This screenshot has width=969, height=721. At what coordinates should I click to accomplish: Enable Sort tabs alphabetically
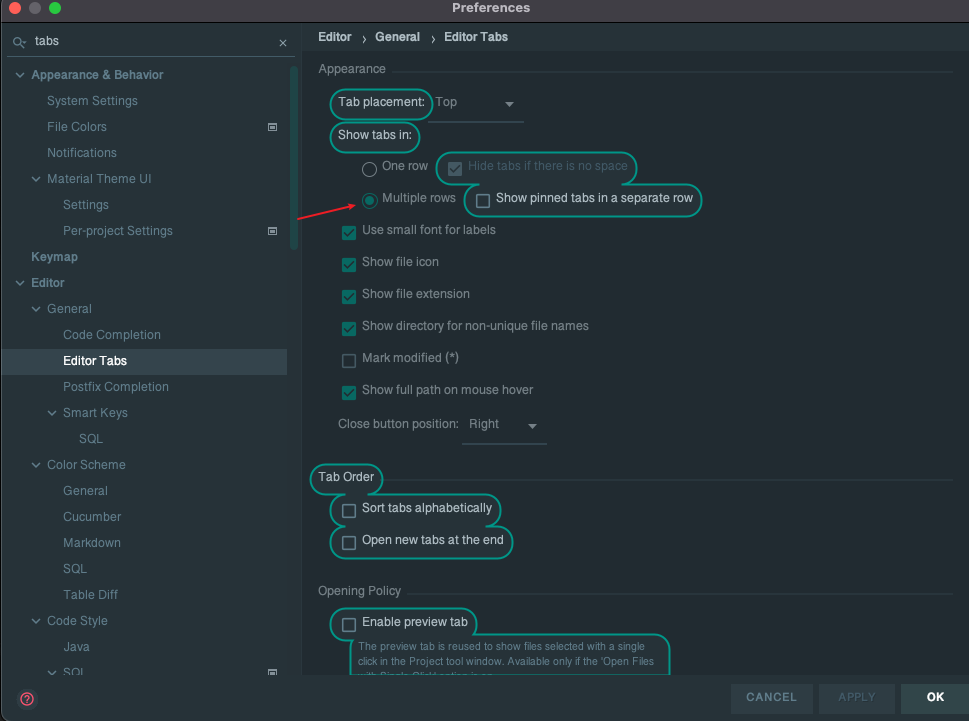(x=349, y=510)
